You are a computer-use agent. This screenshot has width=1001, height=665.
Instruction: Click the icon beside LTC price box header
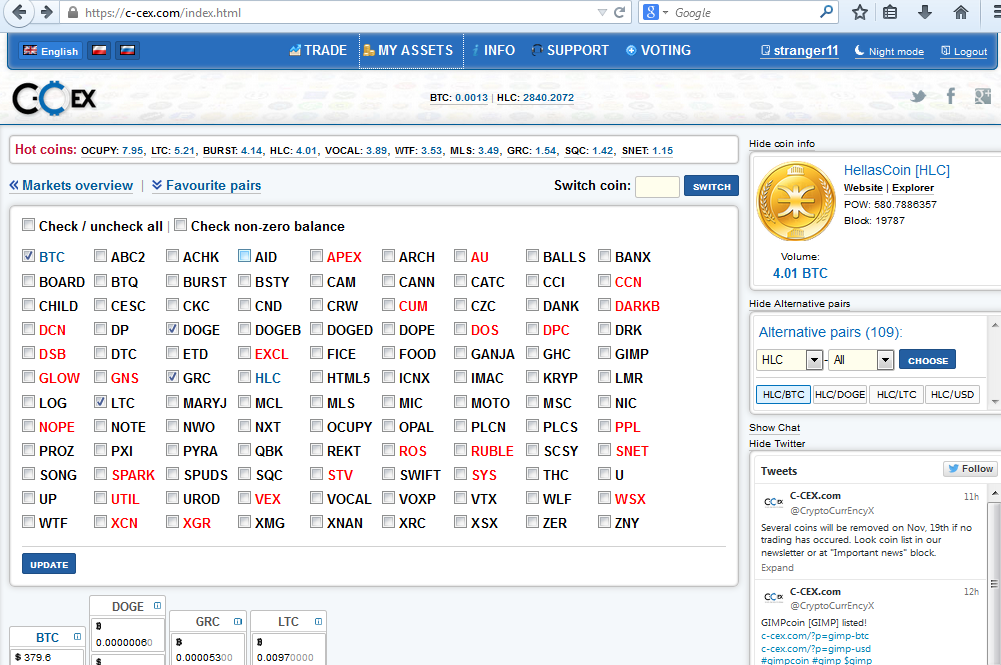(318, 621)
